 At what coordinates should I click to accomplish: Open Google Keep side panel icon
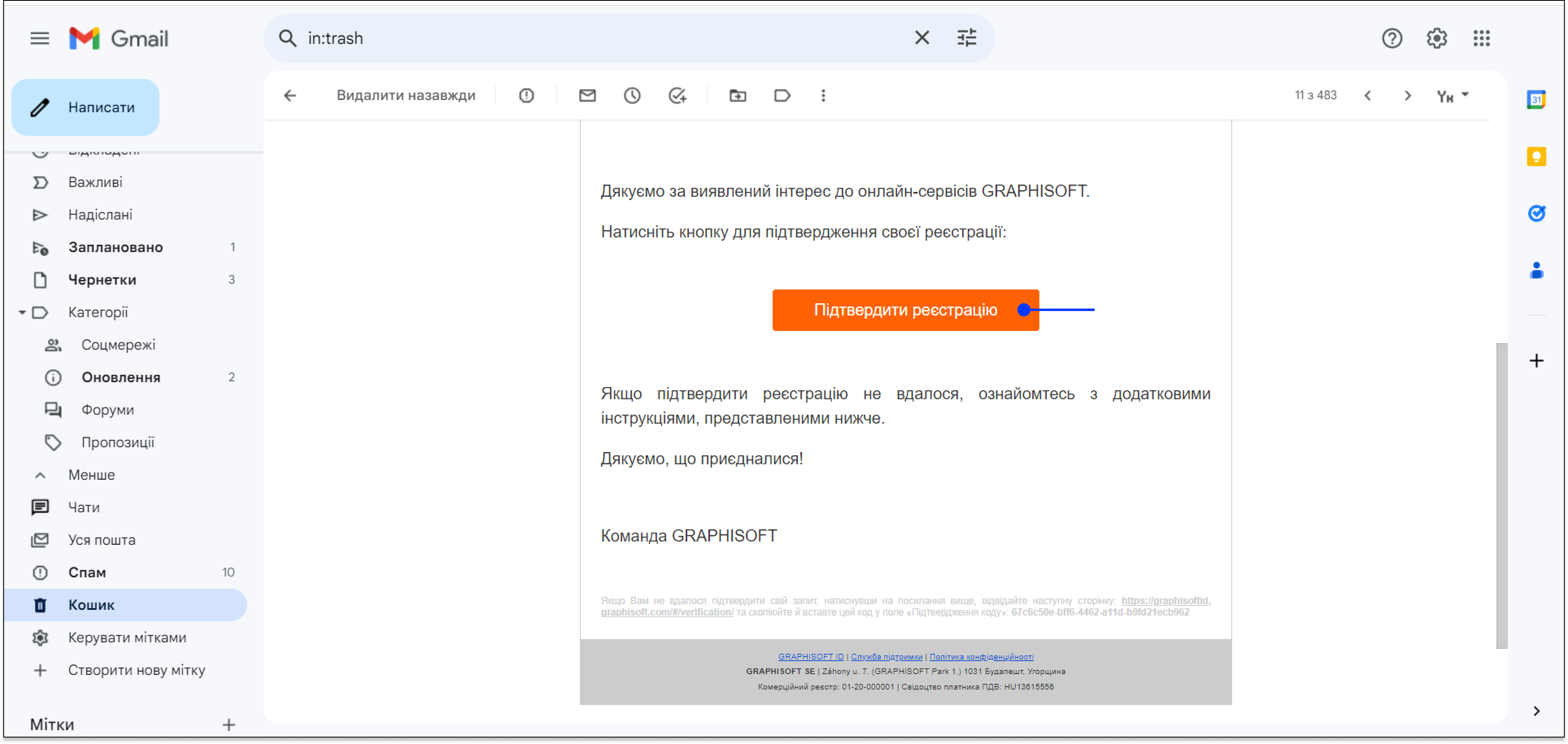[x=1536, y=157]
